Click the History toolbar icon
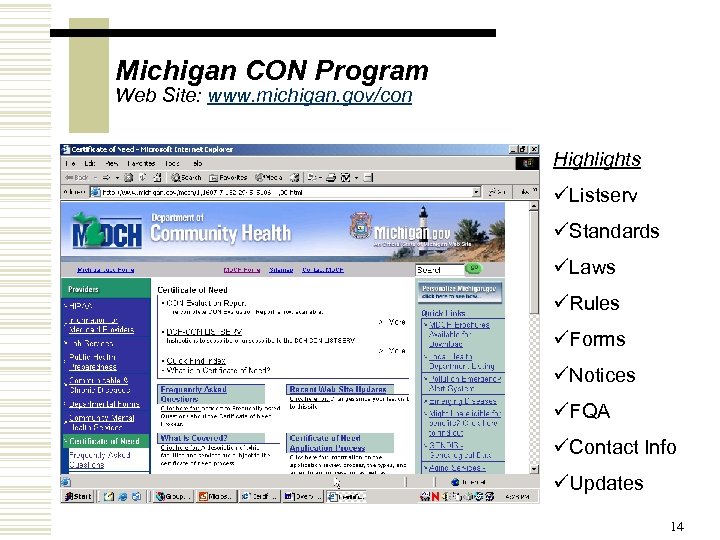 coord(294,178)
